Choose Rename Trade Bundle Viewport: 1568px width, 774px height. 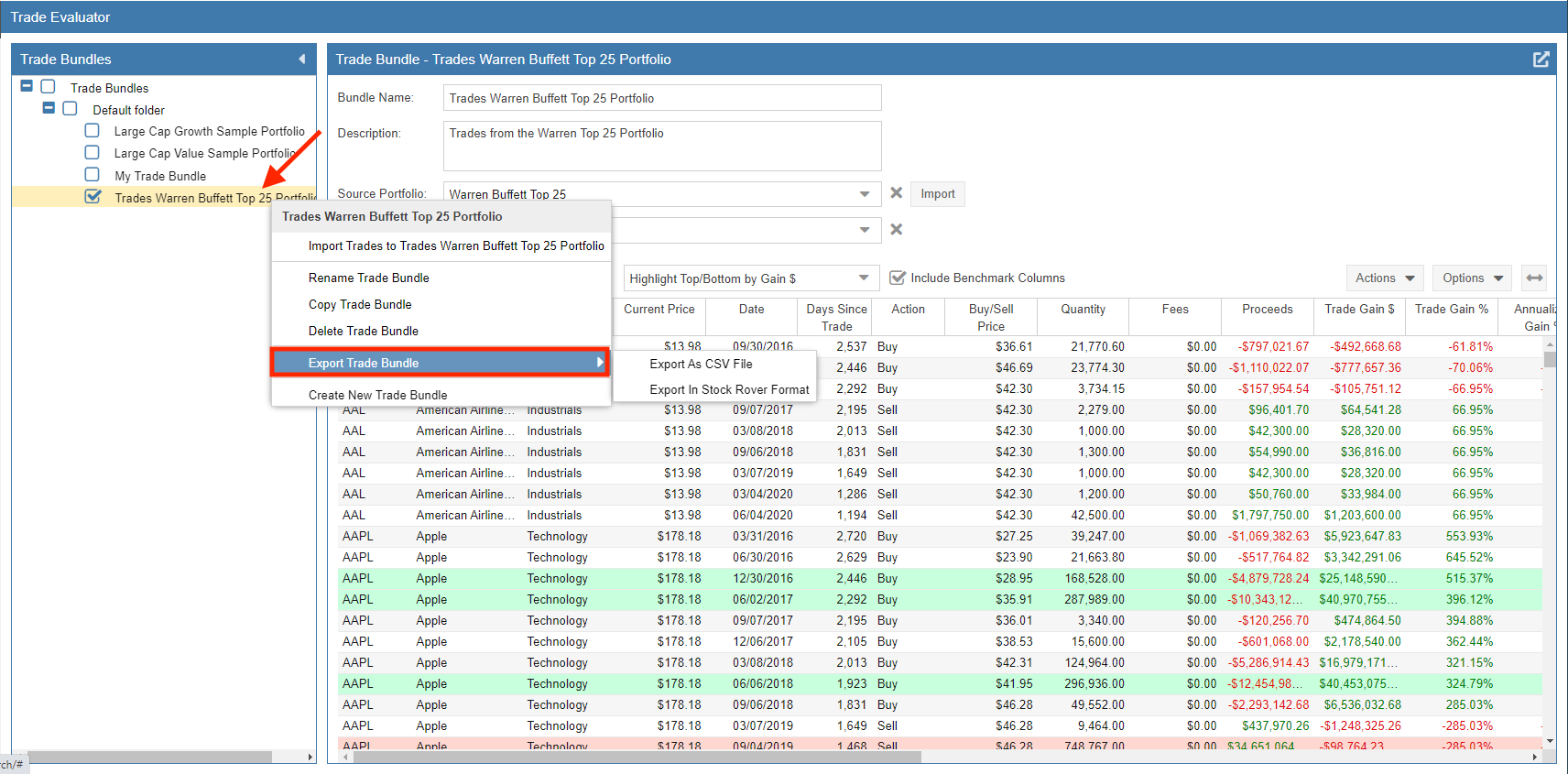[441, 278]
